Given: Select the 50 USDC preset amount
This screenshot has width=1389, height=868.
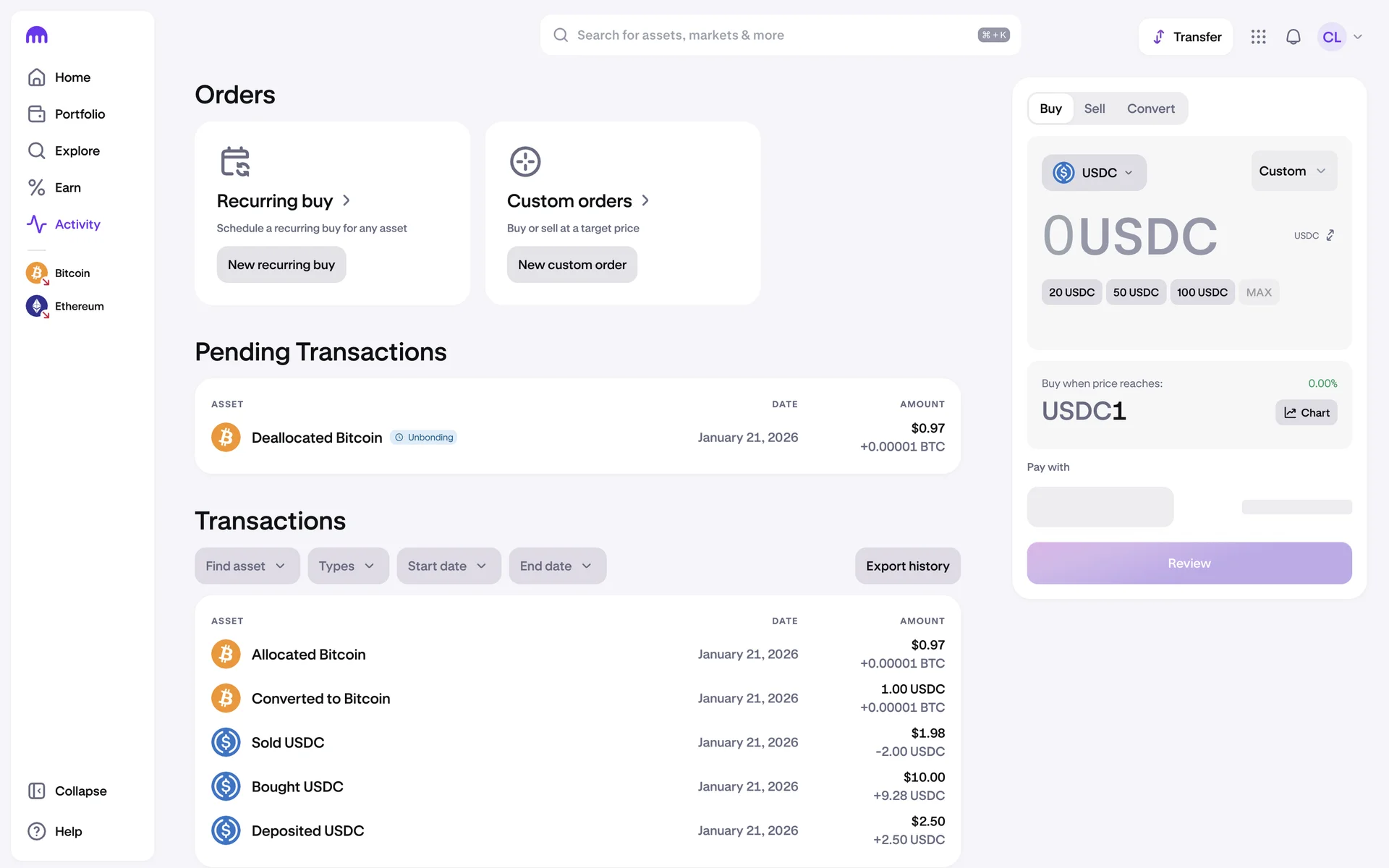Looking at the screenshot, I should tap(1135, 292).
